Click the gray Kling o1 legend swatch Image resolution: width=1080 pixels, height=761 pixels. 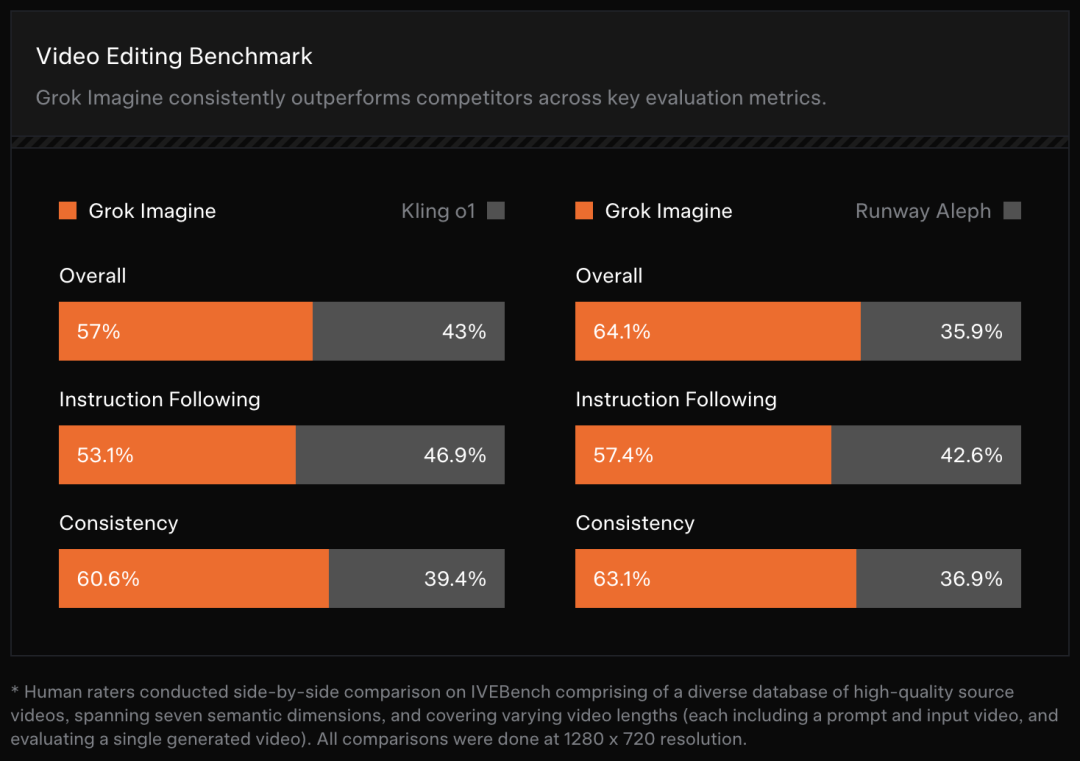(x=496, y=211)
